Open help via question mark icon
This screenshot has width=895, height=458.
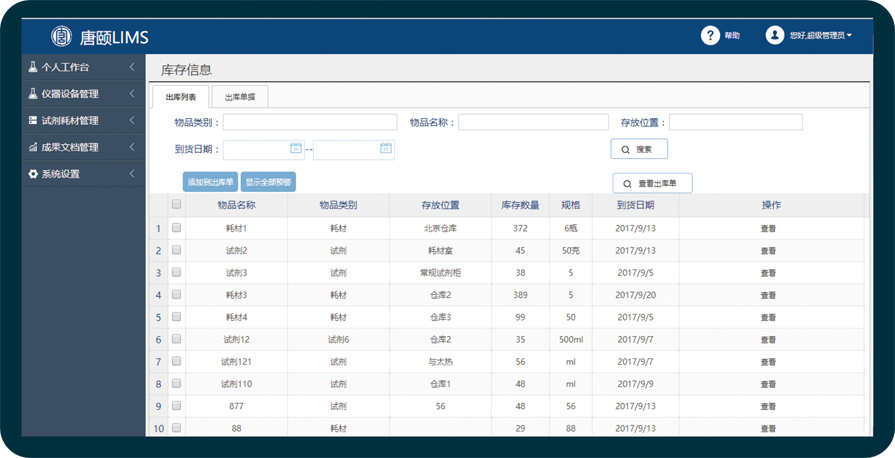point(710,35)
